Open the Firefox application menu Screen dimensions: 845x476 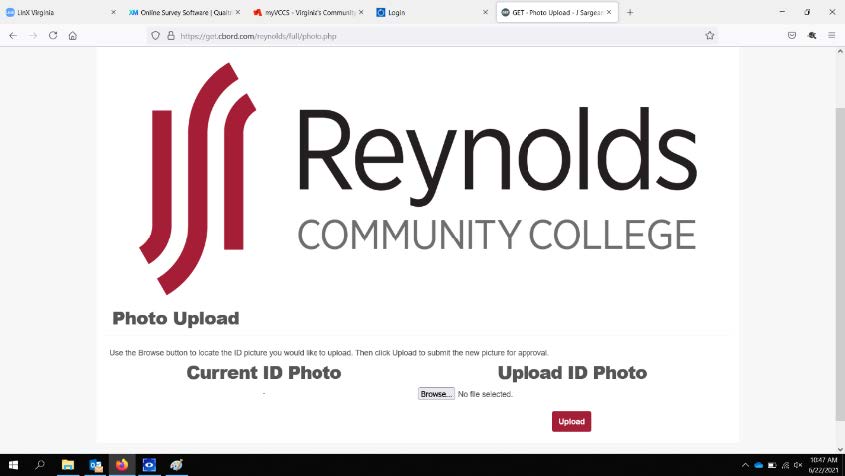[832, 36]
